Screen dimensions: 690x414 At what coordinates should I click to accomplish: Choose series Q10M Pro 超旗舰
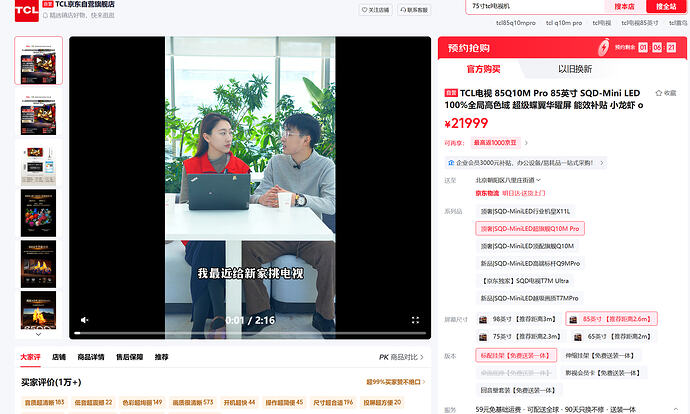tap(530, 229)
